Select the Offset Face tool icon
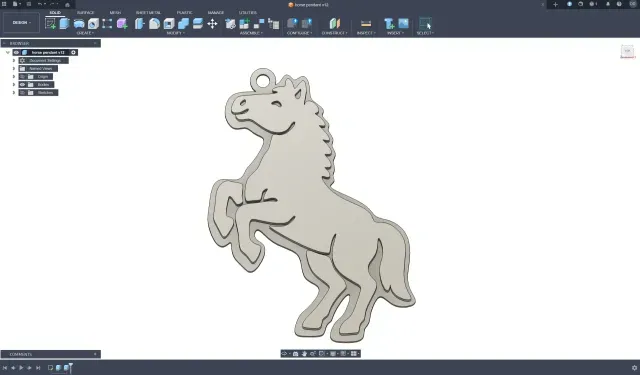This screenshot has height=375, width=640. 198,24
